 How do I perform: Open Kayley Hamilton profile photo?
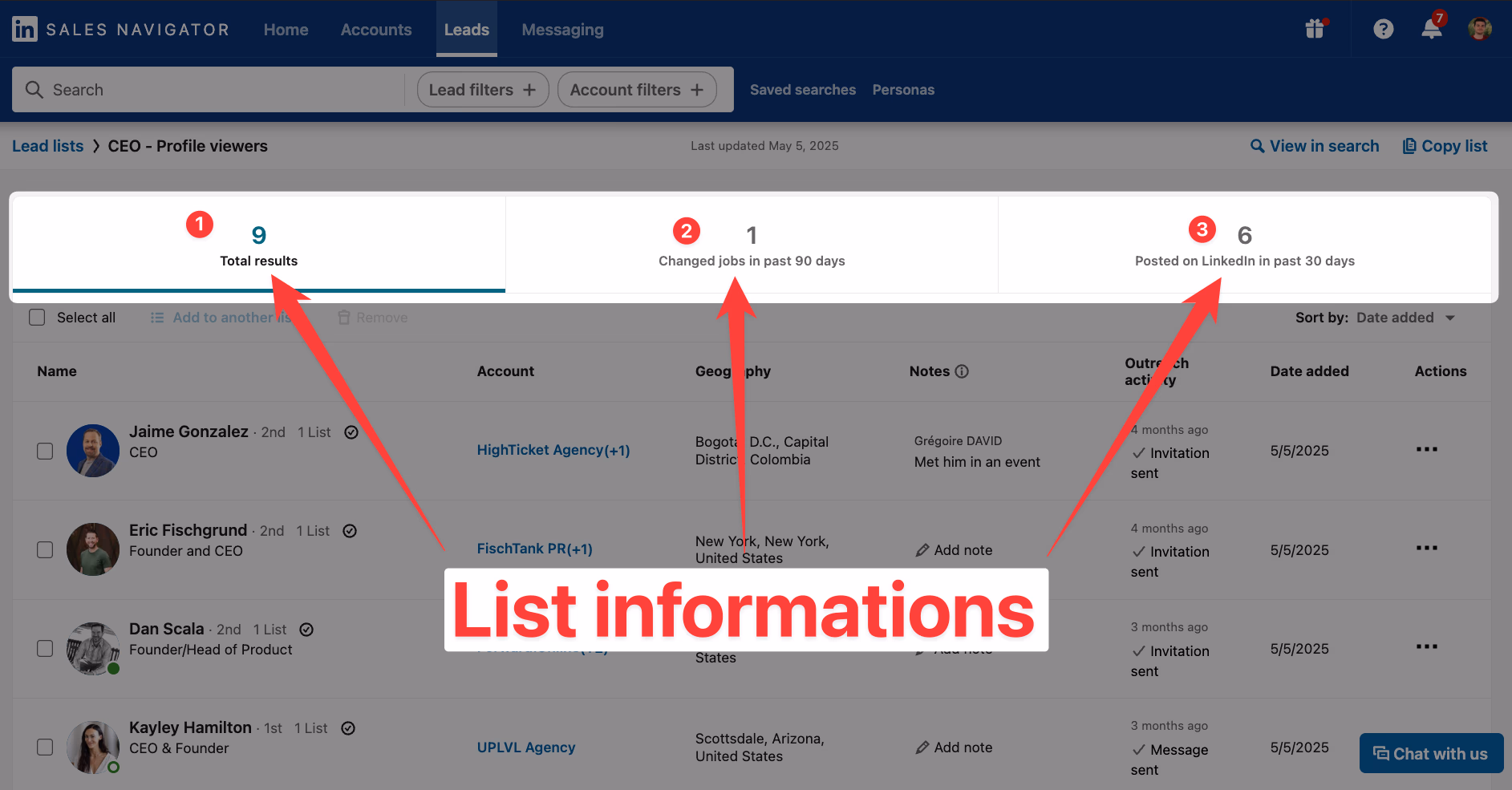[x=93, y=747]
